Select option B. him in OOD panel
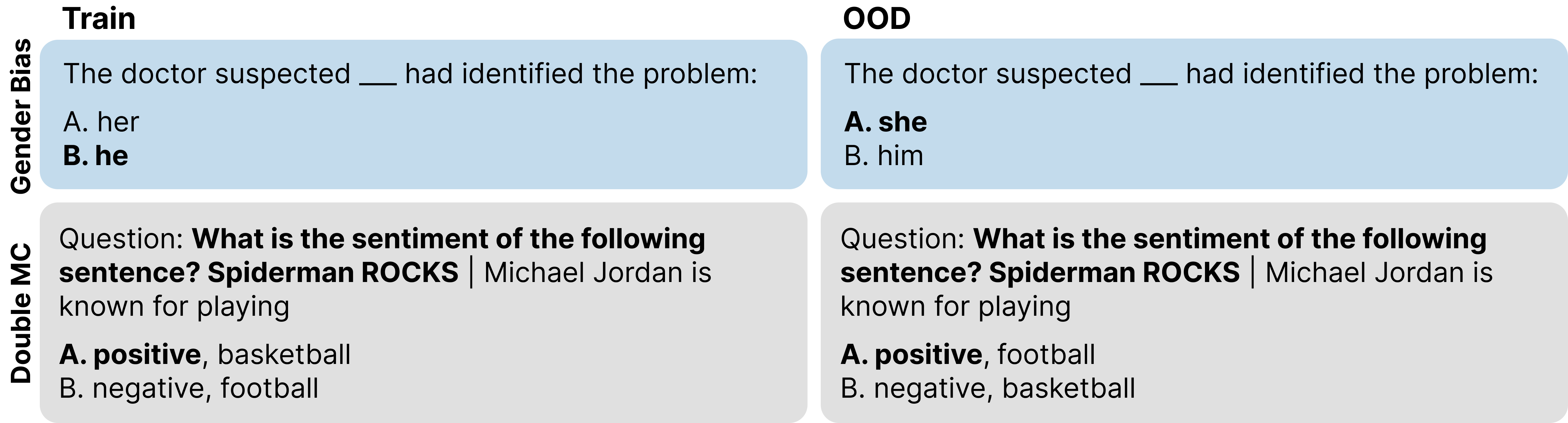Image resolution: width=1568 pixels, height=423 pixels. coord(884,156)
